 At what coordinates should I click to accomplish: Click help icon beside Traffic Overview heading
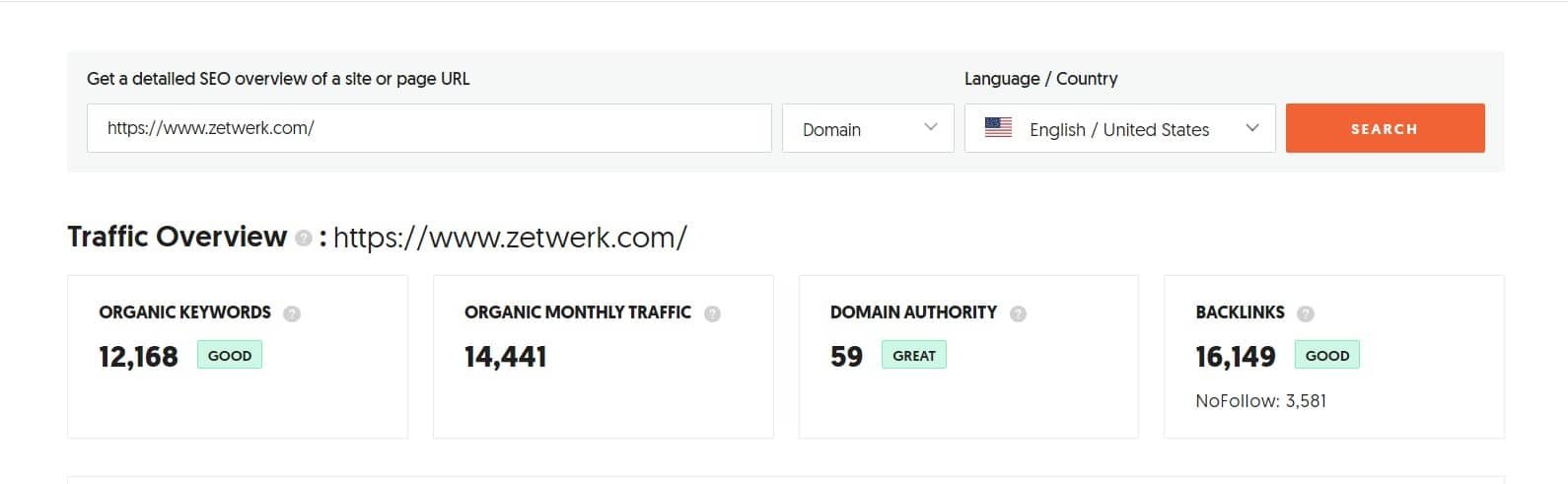pos(304,238)
